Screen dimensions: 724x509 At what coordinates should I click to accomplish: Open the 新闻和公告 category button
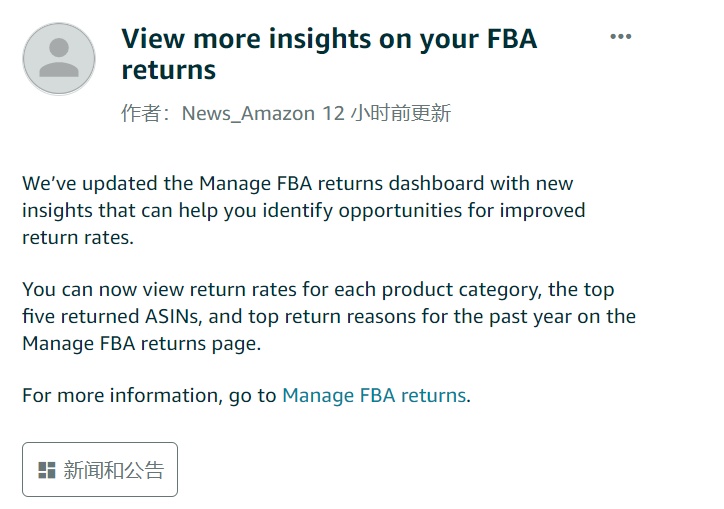(x=100, y=470)
